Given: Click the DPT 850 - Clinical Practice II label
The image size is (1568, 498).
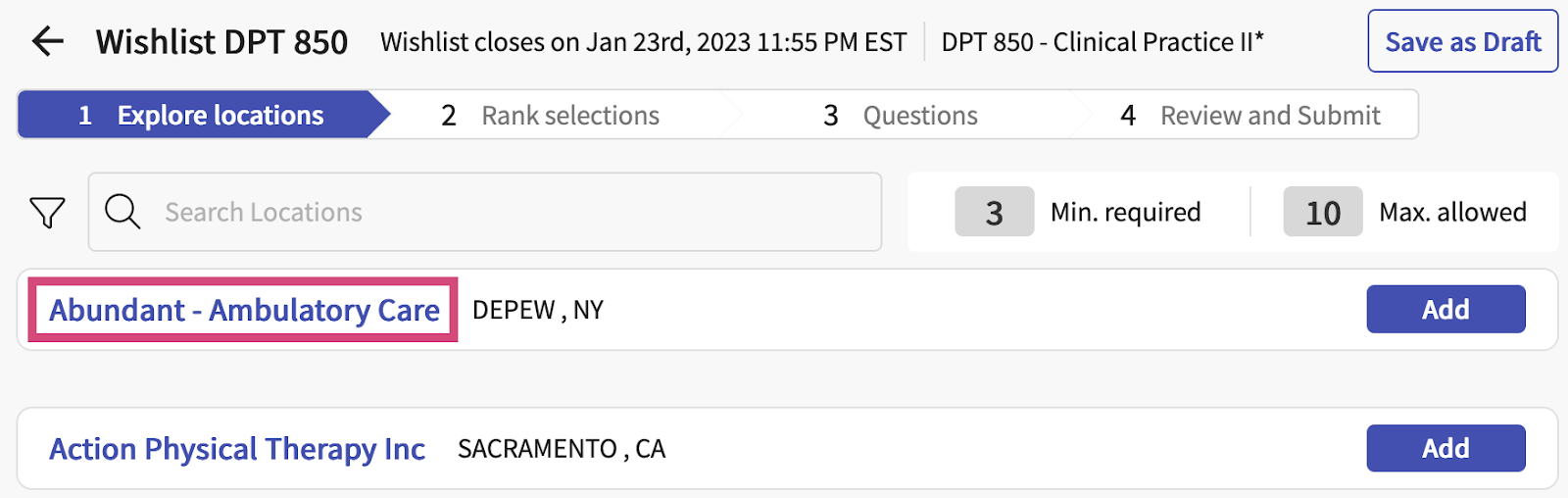Looking at the screenshot, I should click(1102, 42).
